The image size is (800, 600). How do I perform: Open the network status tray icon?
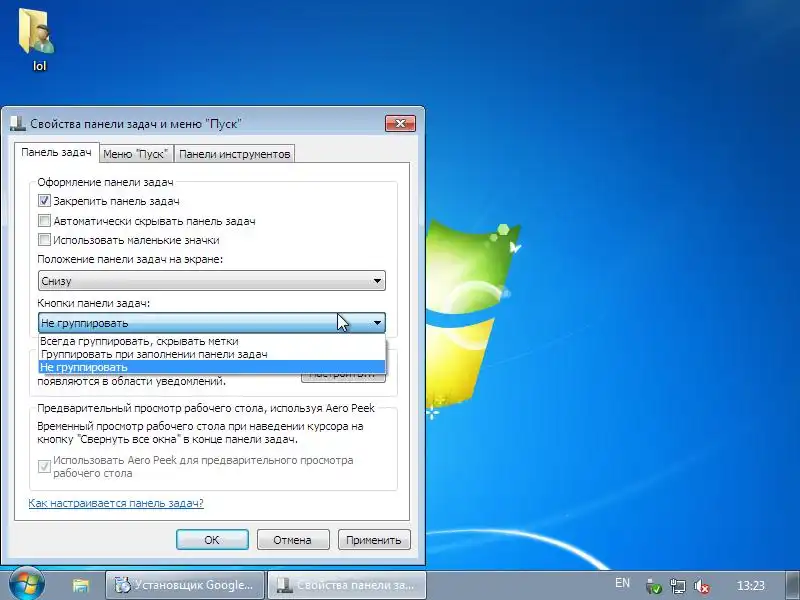tap(678, 586)
